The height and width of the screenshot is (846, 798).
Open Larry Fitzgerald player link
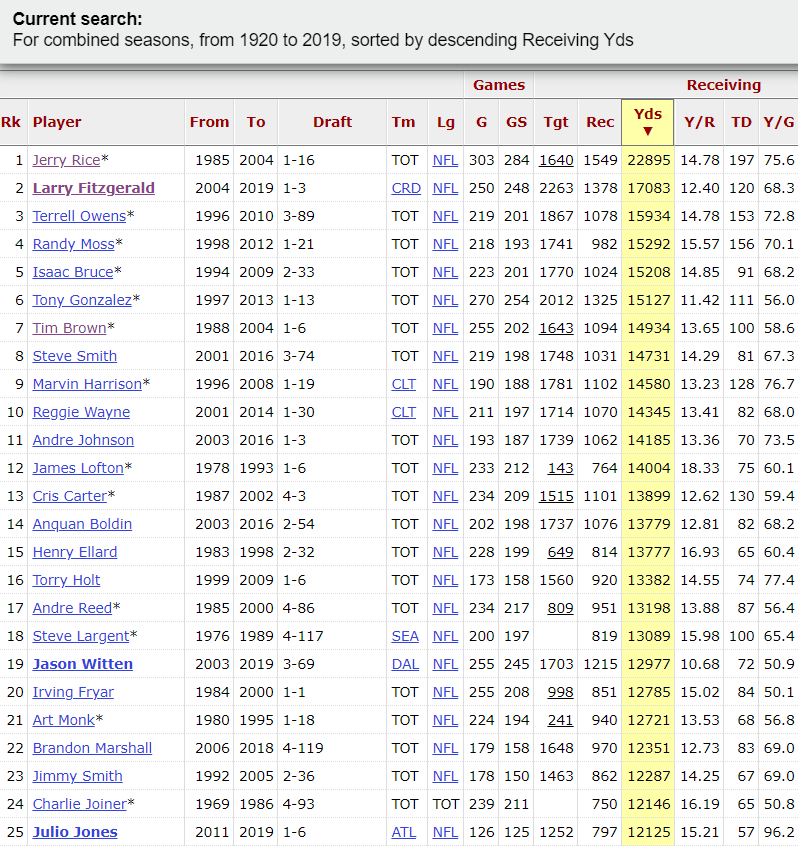(x=93, y=188)
